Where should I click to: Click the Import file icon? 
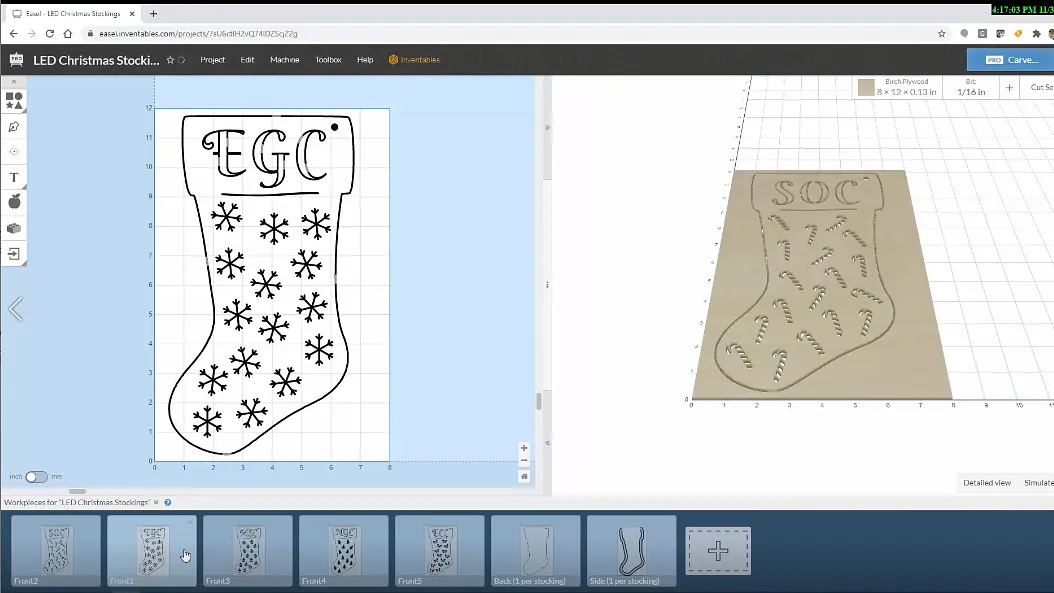(x=14, y=254)
